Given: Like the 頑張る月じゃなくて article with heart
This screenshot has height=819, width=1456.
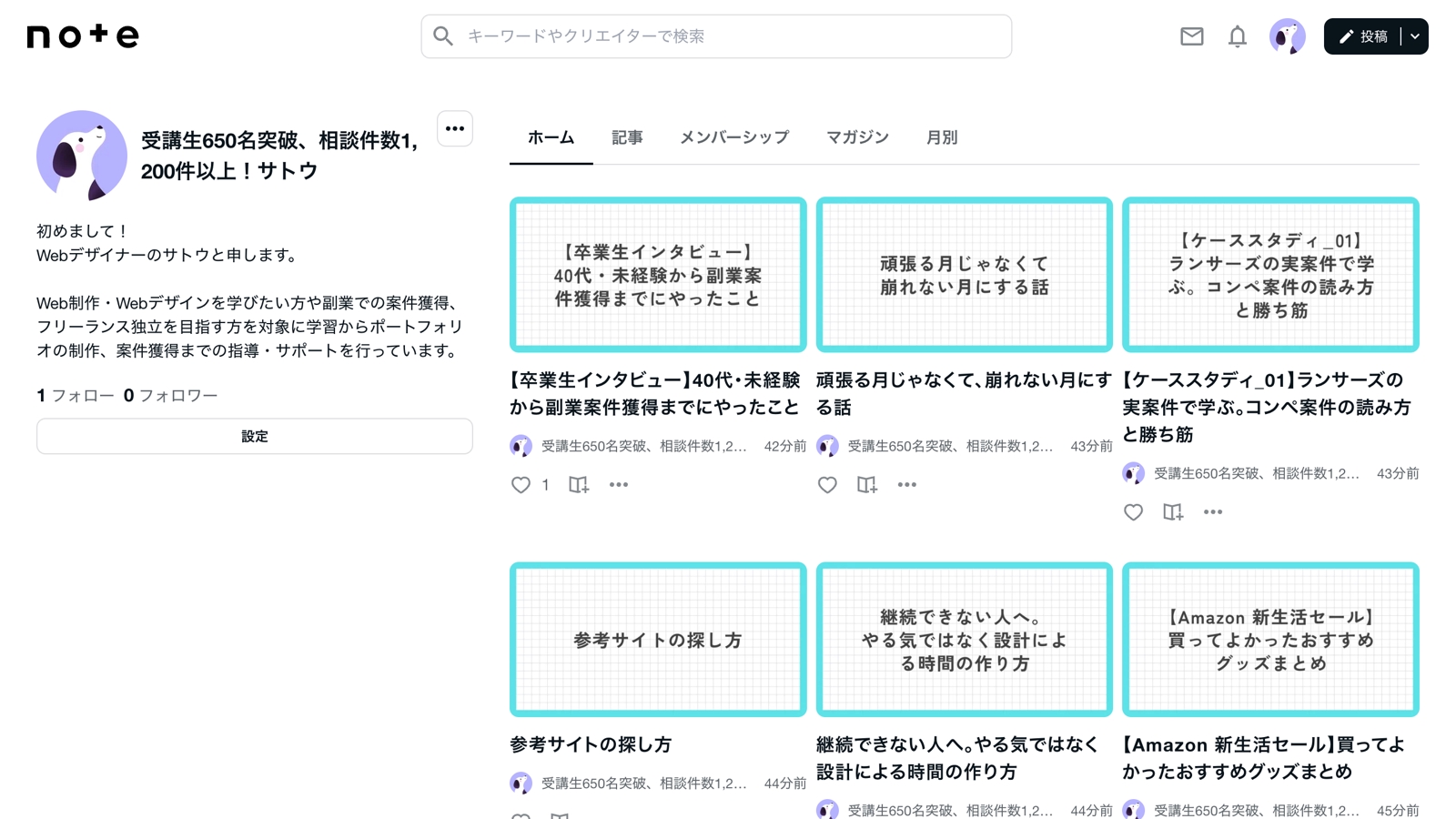Looking at the screenshot, I should (x=827, y=485).
